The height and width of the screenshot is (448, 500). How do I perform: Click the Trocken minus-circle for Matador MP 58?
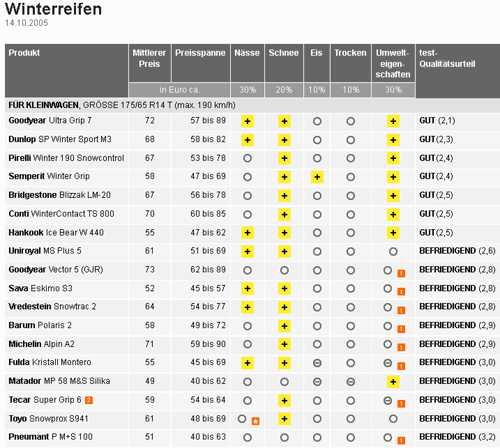350,382
